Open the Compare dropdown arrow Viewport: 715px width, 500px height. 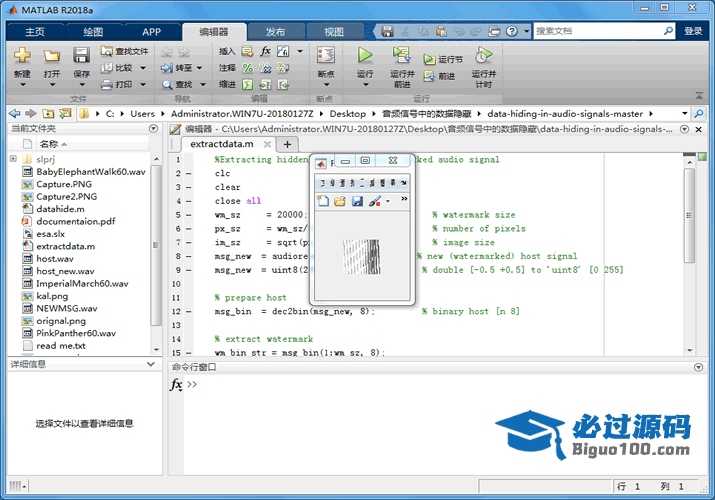(x=143, y=68)
